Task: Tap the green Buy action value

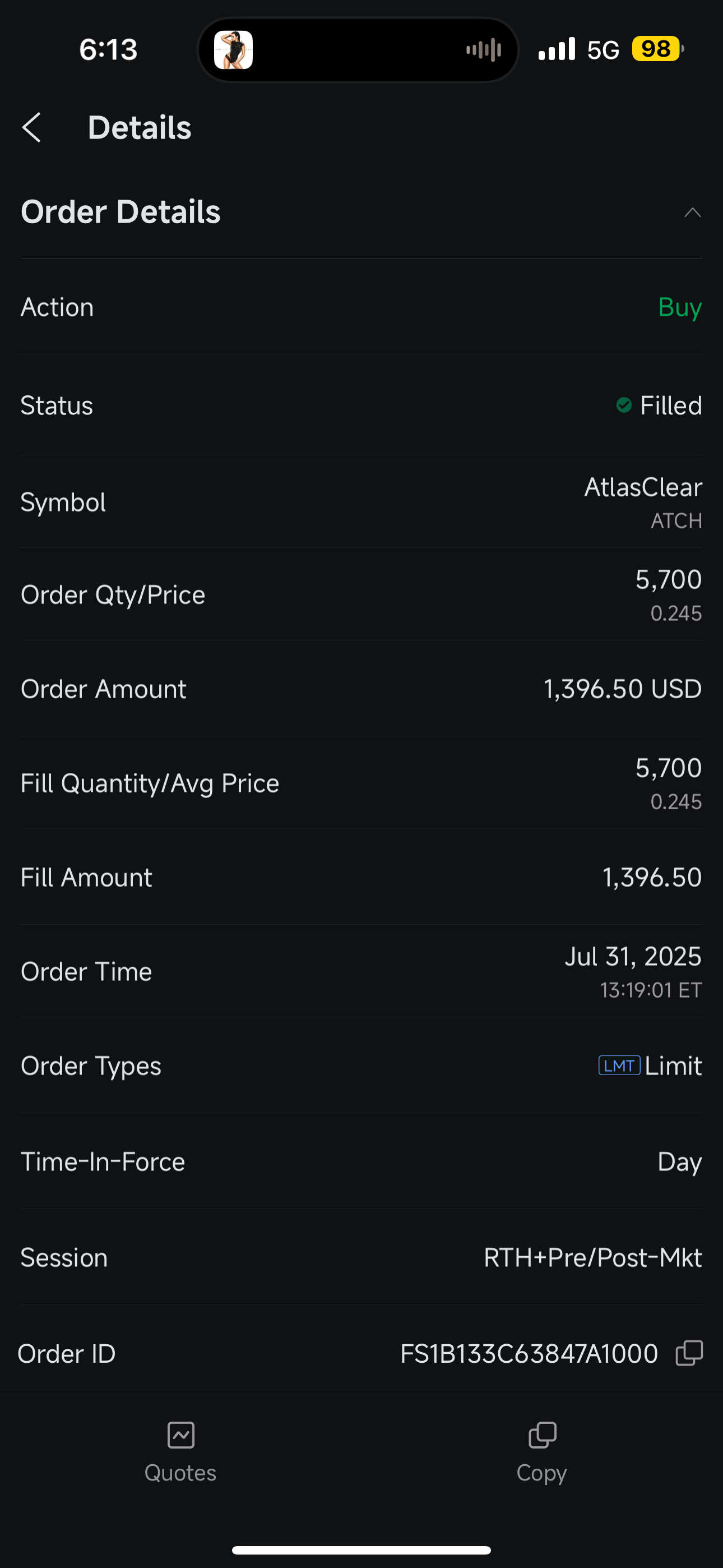Action: pyautogui.click(x=680, y=307)
